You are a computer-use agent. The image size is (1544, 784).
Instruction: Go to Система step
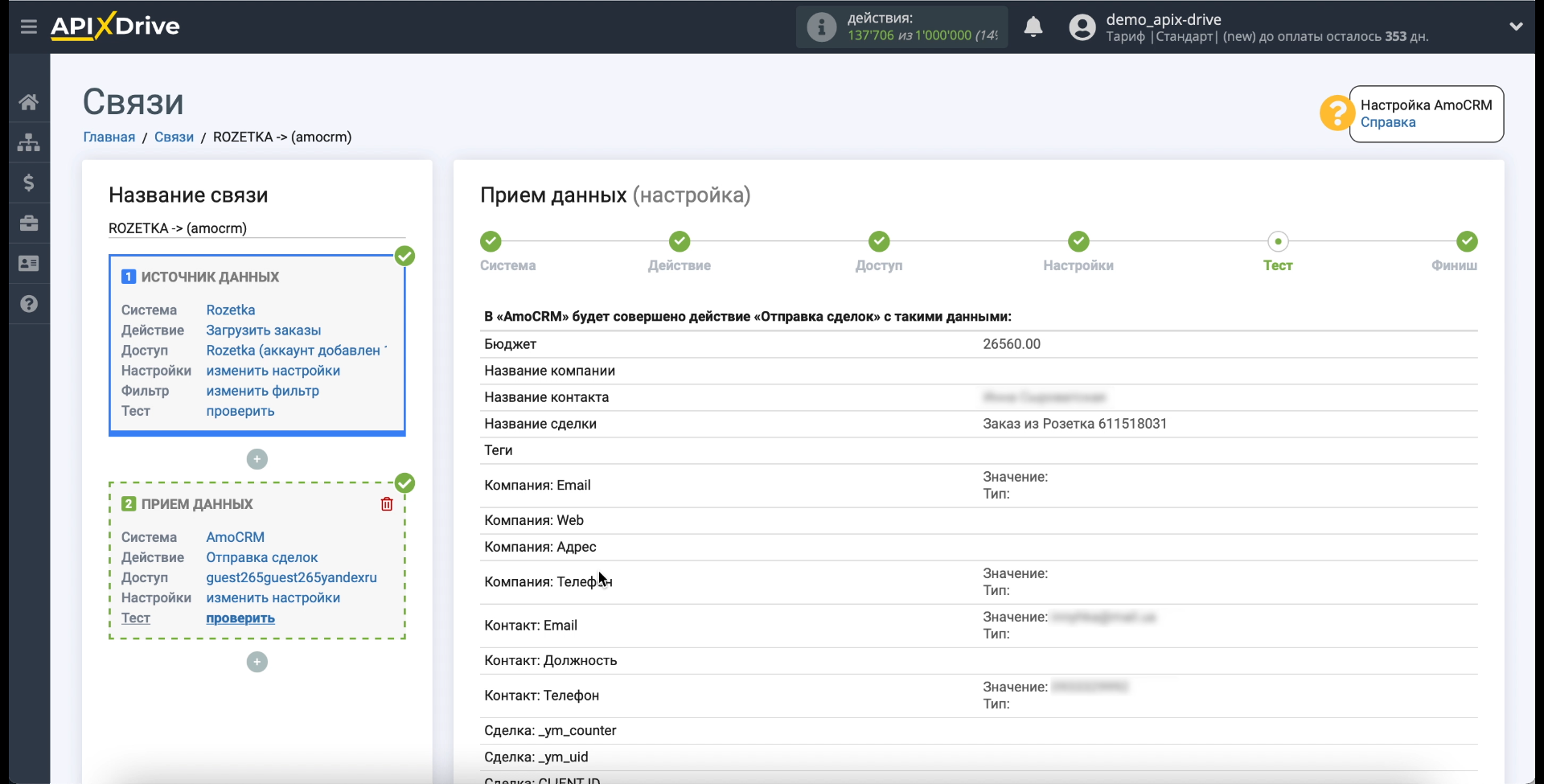click(508, 265)
